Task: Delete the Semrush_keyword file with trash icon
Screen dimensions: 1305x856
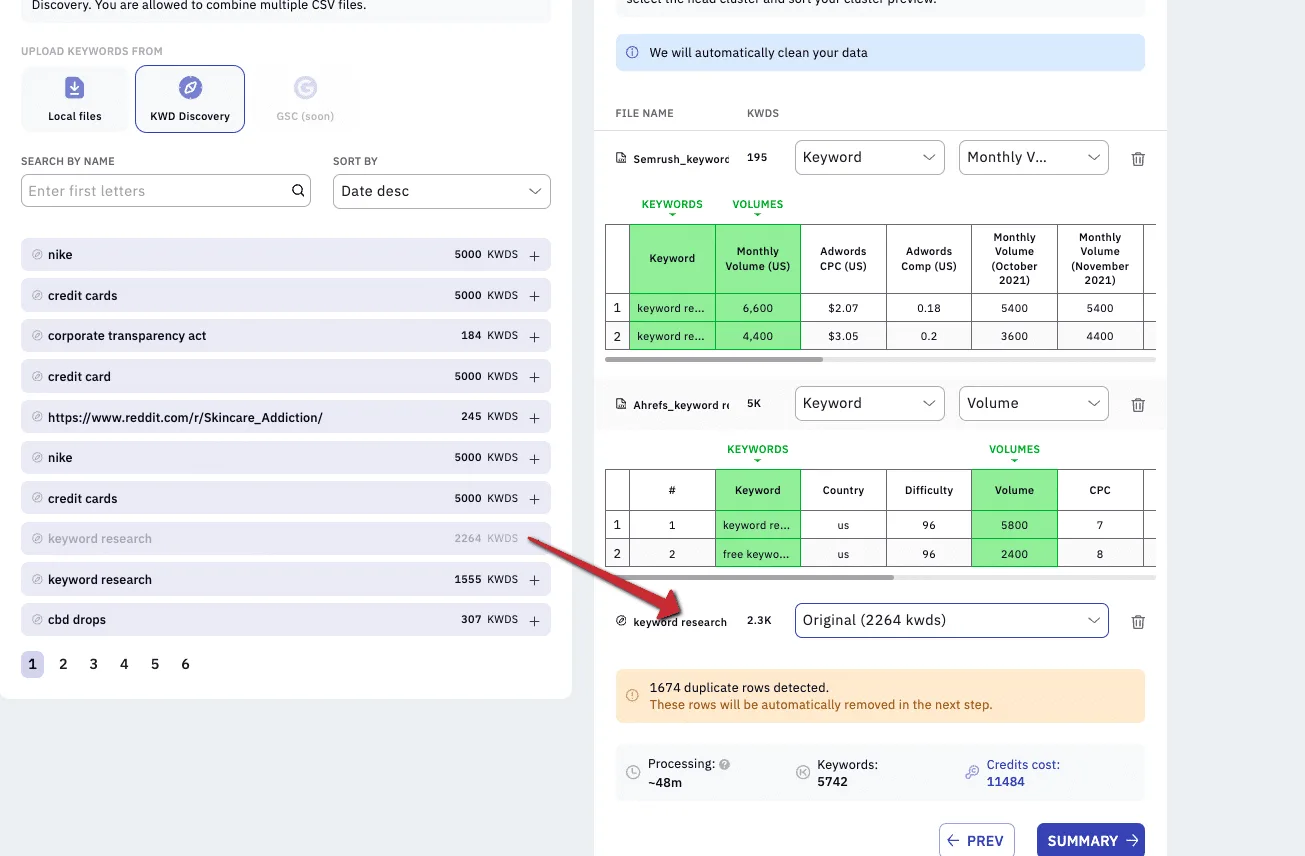Action: click(1138, 159)
